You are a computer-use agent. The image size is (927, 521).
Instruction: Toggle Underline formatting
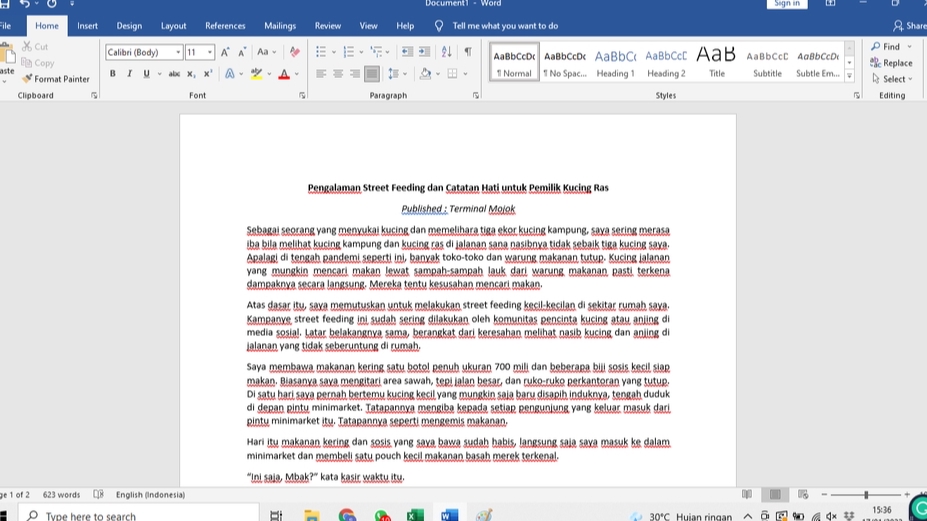click(x=146, y=74)
